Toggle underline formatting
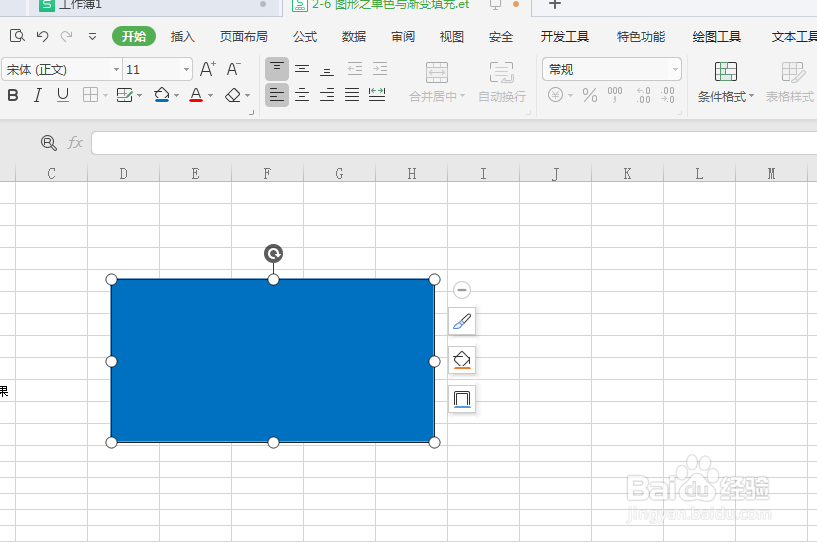The image size is (817, 542). (63, 95)
